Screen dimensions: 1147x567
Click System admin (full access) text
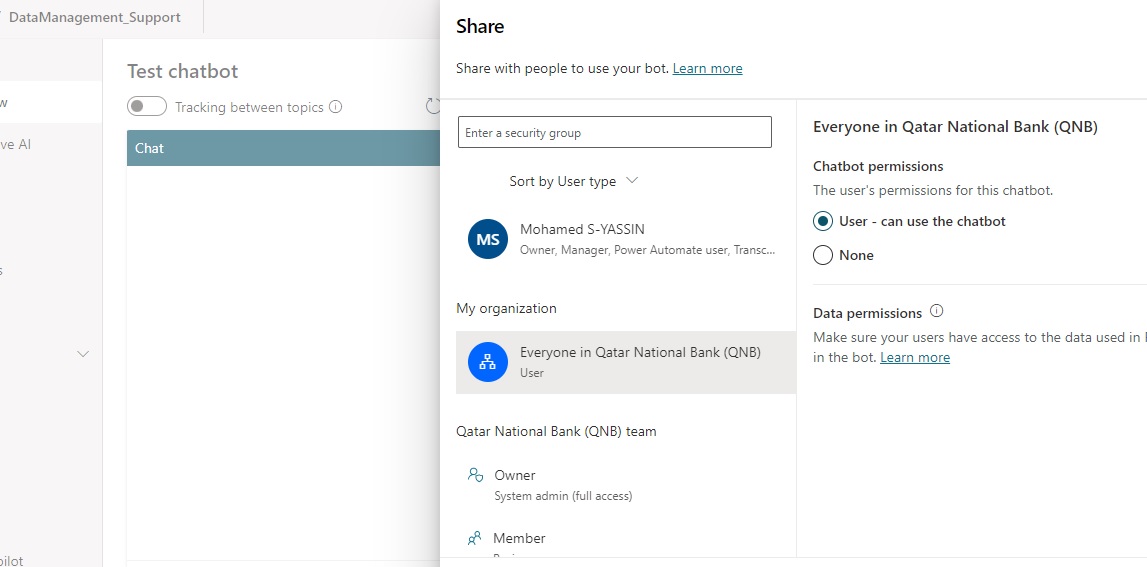(x=563, y=496)
